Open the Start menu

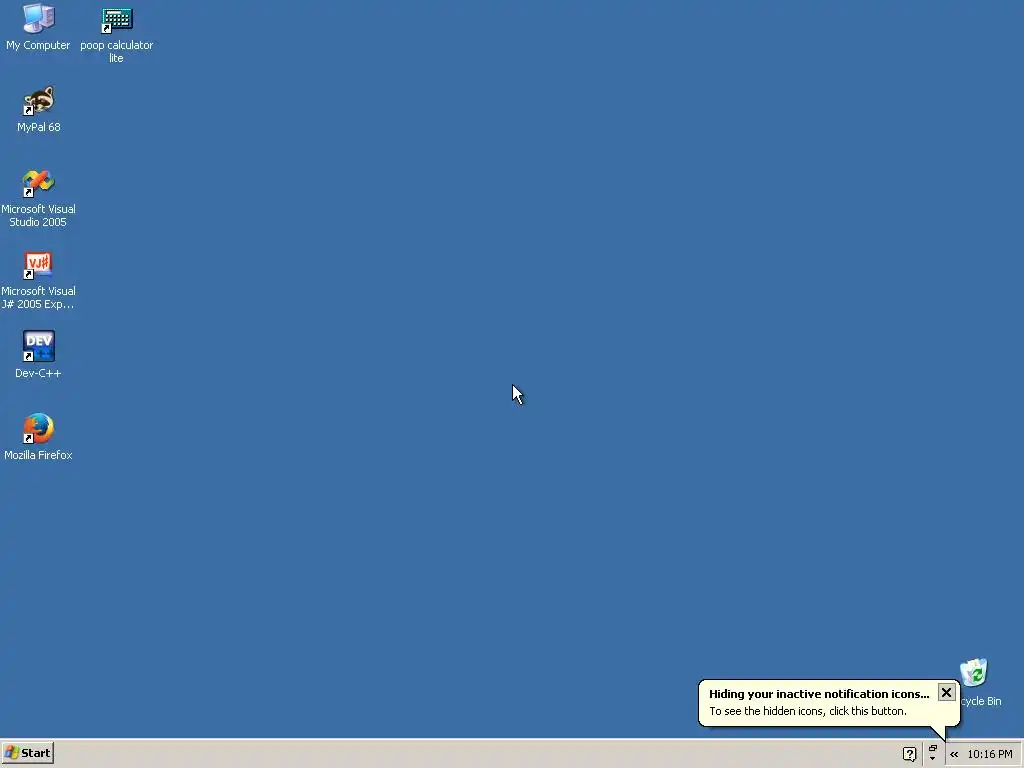click(27, 753)
